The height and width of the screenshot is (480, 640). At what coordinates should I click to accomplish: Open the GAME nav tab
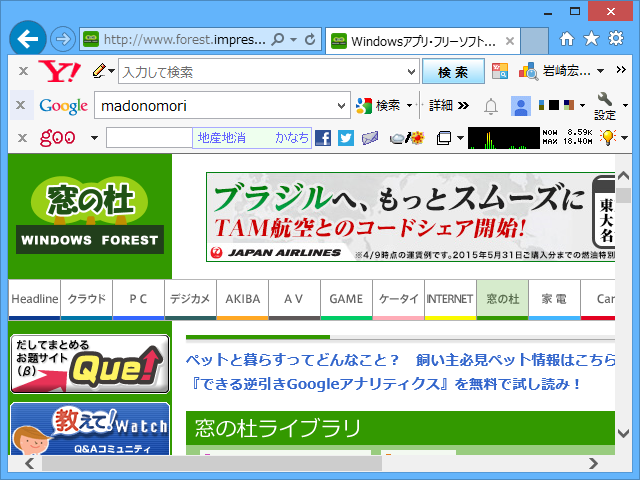346,299
